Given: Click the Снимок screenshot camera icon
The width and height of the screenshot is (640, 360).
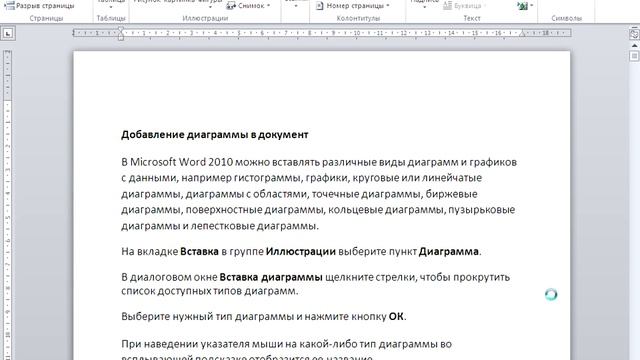Looking at the screenshot, I should click(231, 6).
